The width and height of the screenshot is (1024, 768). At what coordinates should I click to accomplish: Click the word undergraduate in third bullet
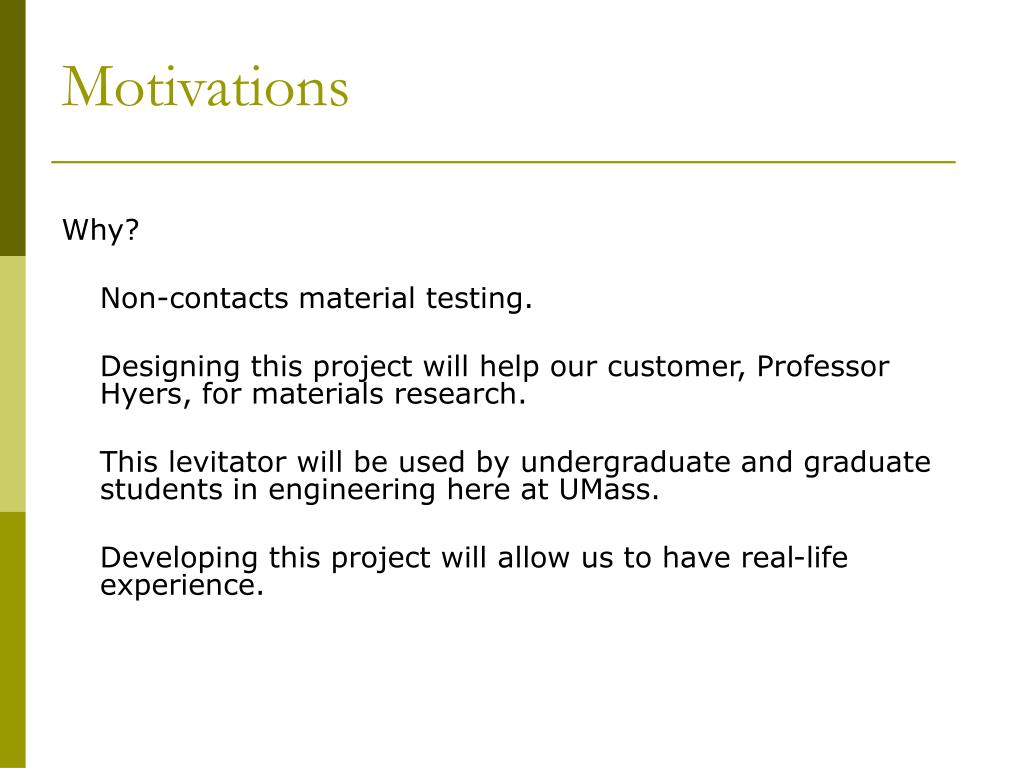(x=625, y=463)
